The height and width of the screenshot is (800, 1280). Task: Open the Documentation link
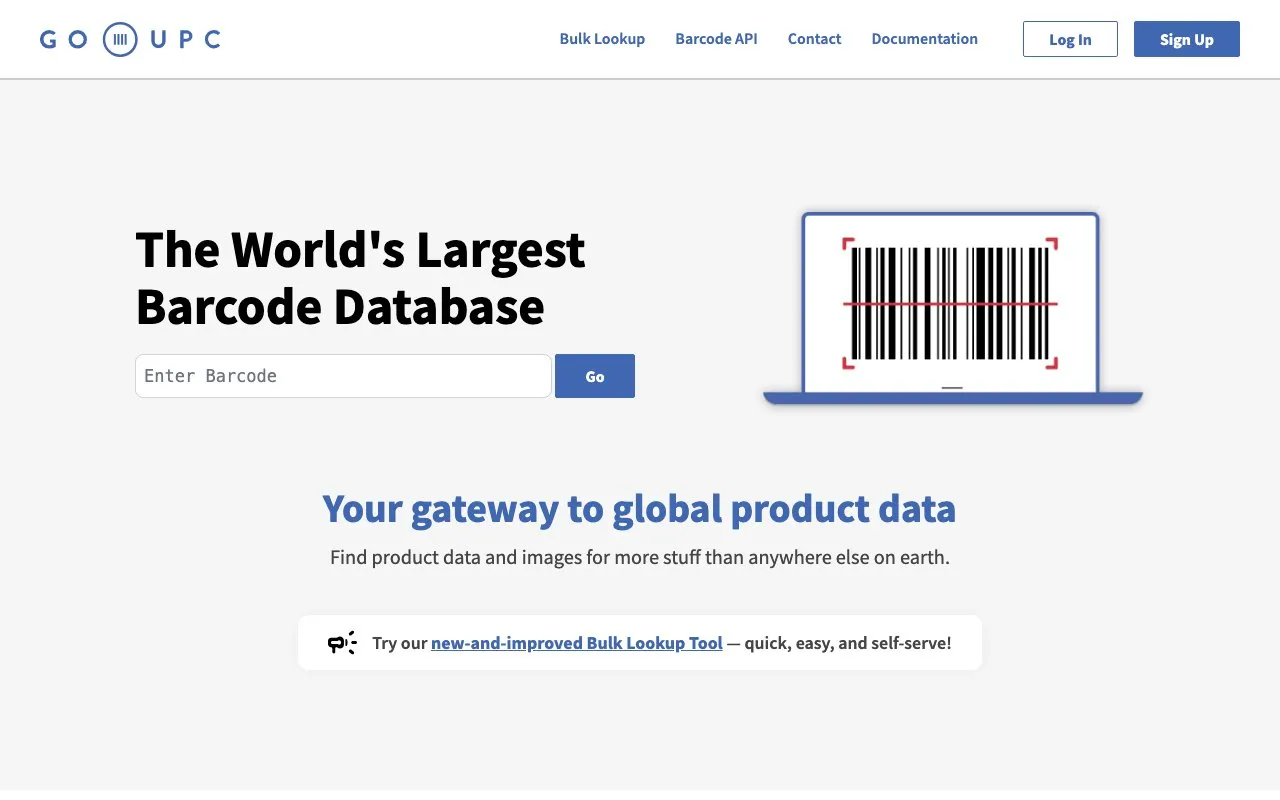(924, 39)
